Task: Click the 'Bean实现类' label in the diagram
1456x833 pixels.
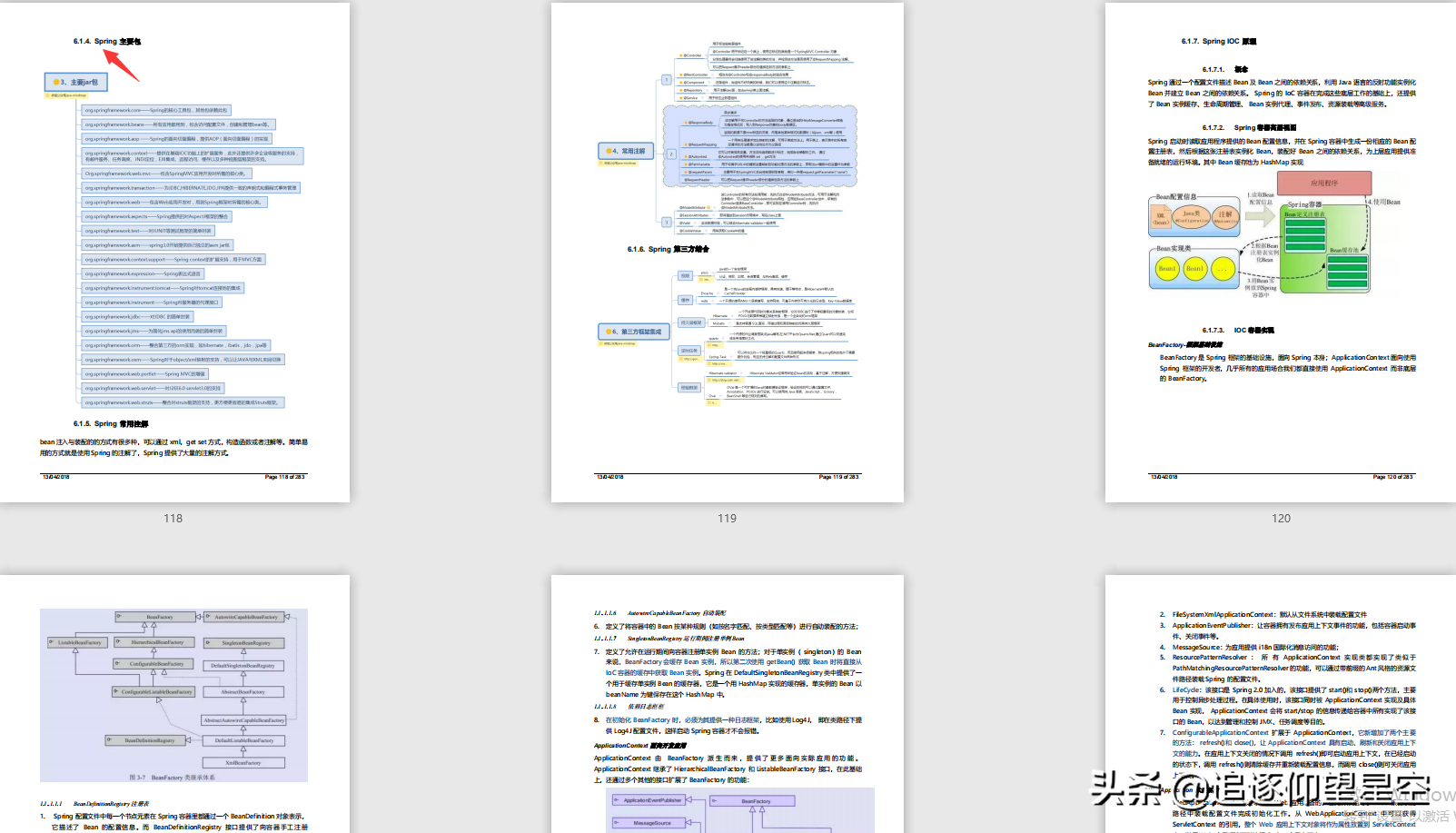Action: pyautogui.click(x=1174, y=248)
